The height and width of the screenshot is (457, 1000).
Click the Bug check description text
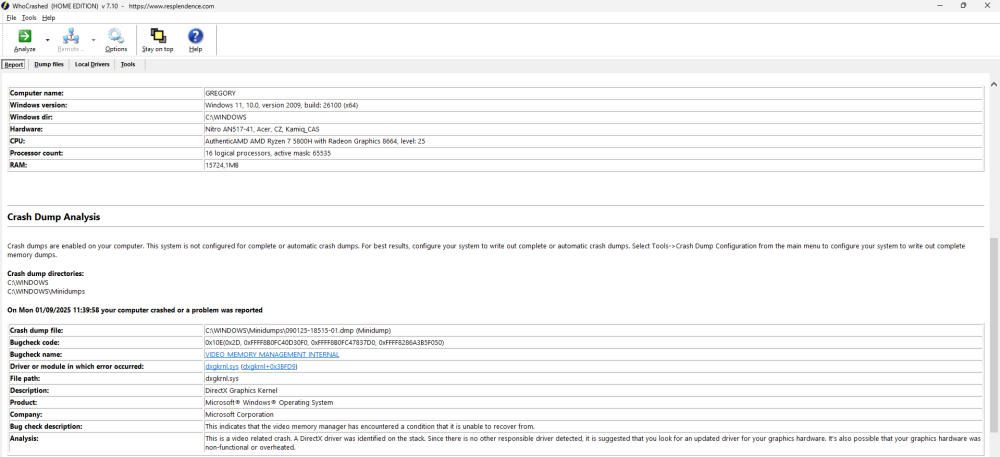[370, 426]
